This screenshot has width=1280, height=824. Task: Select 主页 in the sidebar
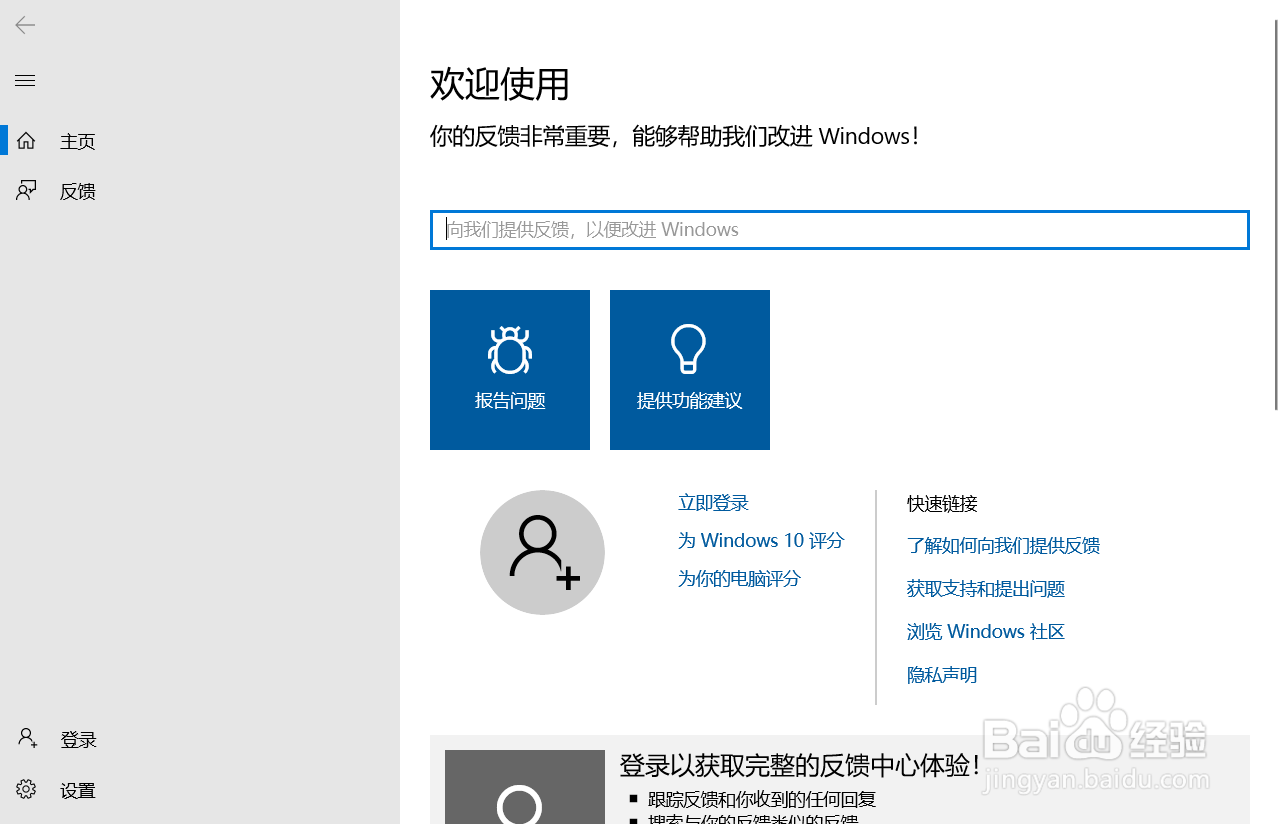(x=78, y=142)
